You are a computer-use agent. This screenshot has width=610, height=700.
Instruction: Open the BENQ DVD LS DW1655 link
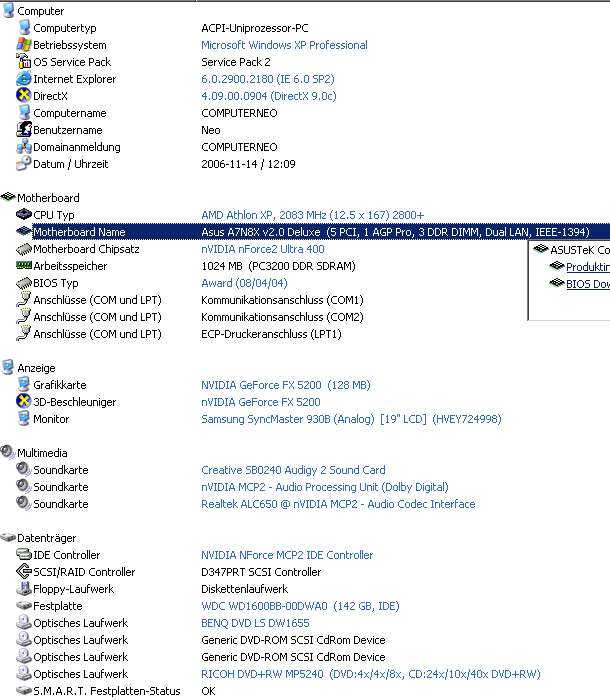(255, 623)
